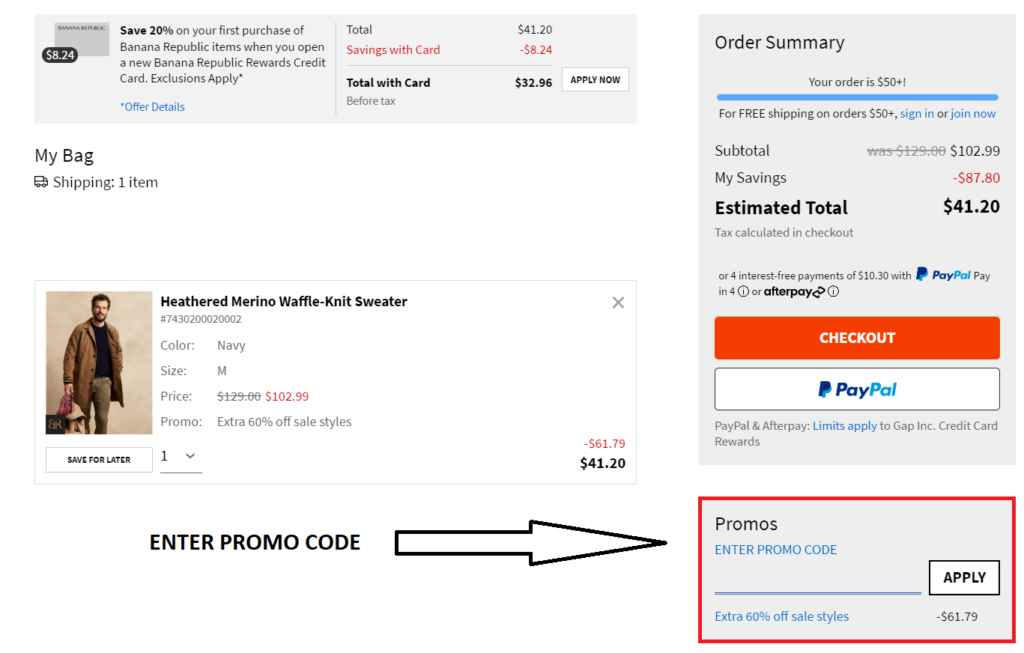Viewport: 1024px width, 653px height.
Task: Check out with the PayPal button
Action: pos(857,388)
